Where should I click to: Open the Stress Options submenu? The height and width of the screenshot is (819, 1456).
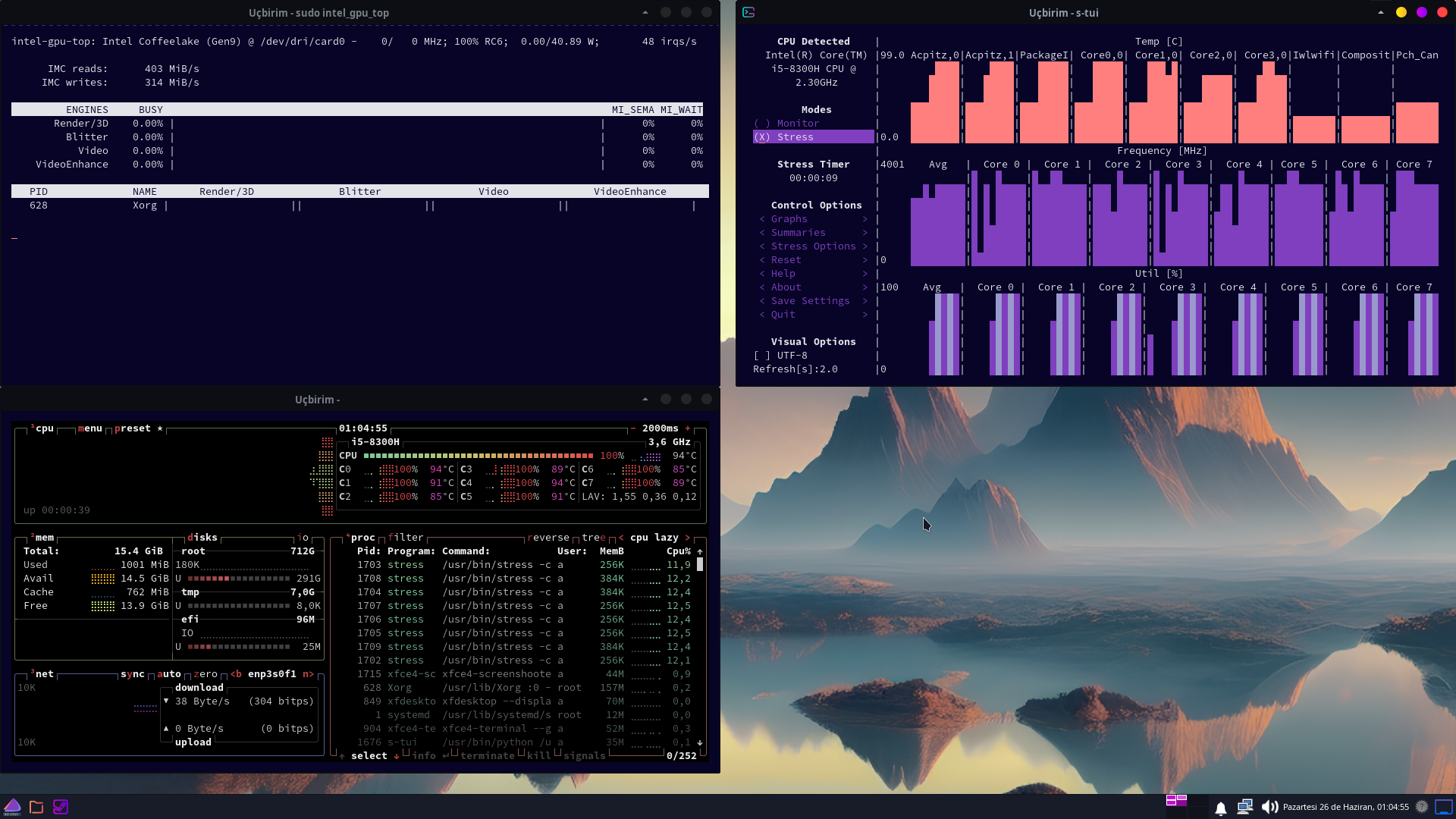[x=813, y=246]
